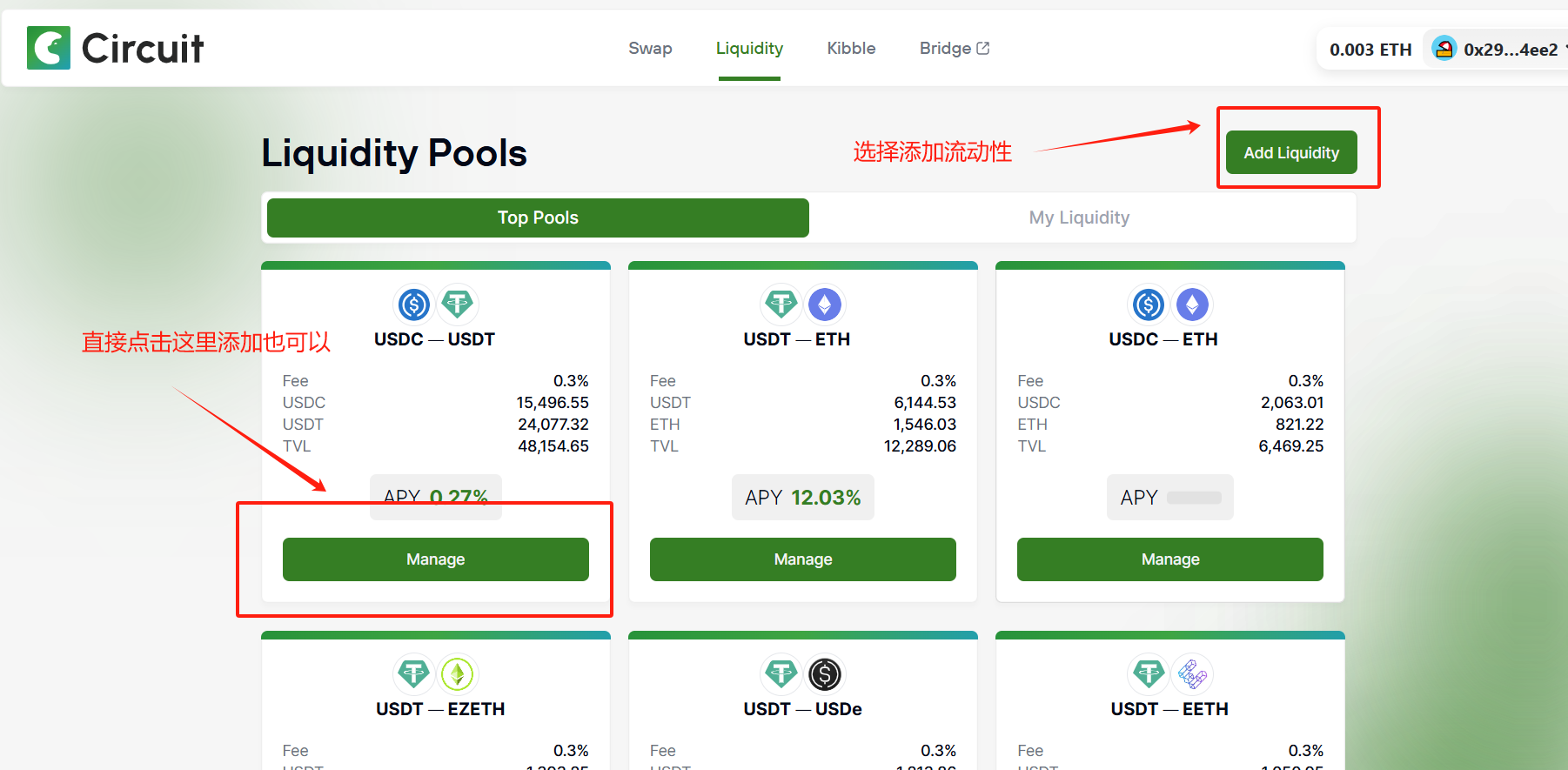Click TVL value 48,154.65

(x=553, y=446)
